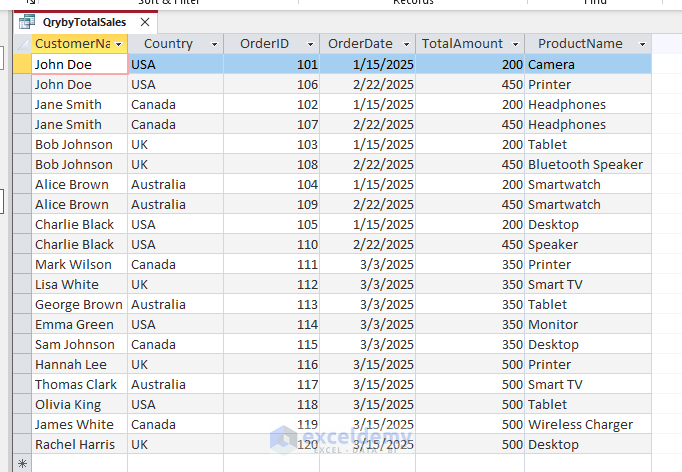
Task: Click the John Doe cell being edited
Action: [78, 64]
